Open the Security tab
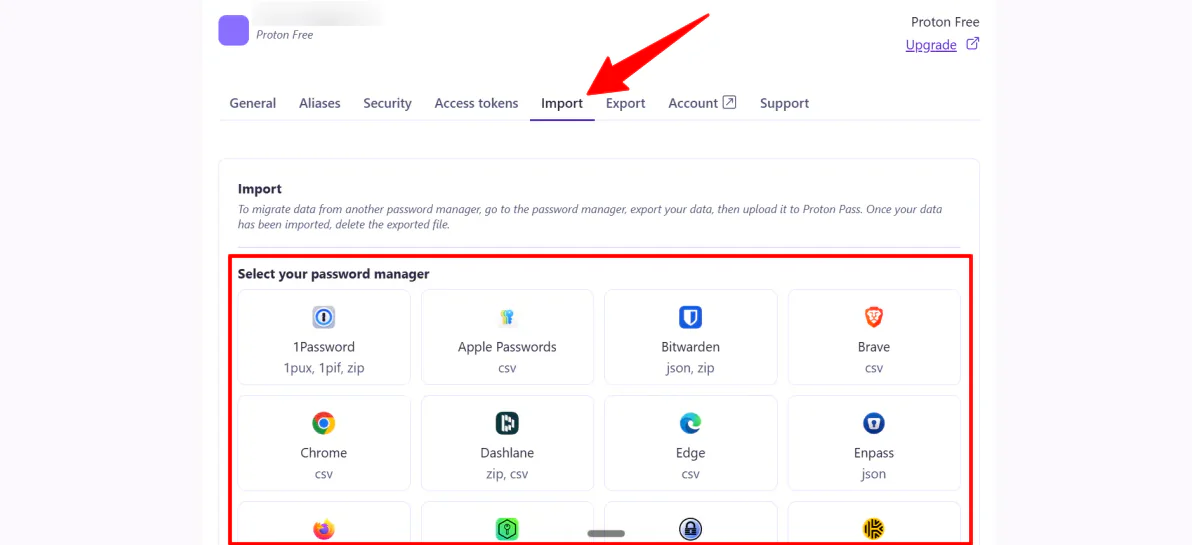The image size is (1192, 545). 387,103
